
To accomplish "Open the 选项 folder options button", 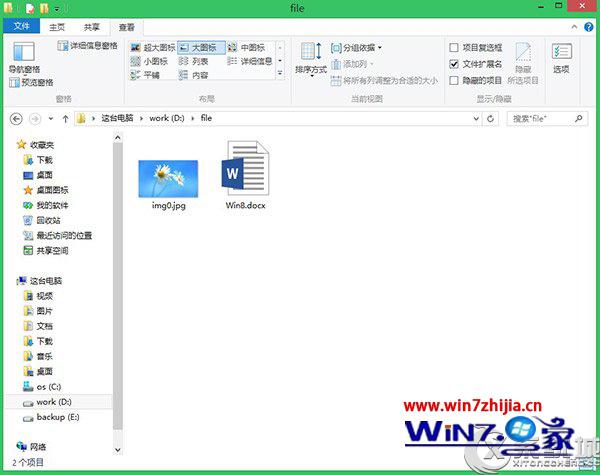I will tap(561, 58).
